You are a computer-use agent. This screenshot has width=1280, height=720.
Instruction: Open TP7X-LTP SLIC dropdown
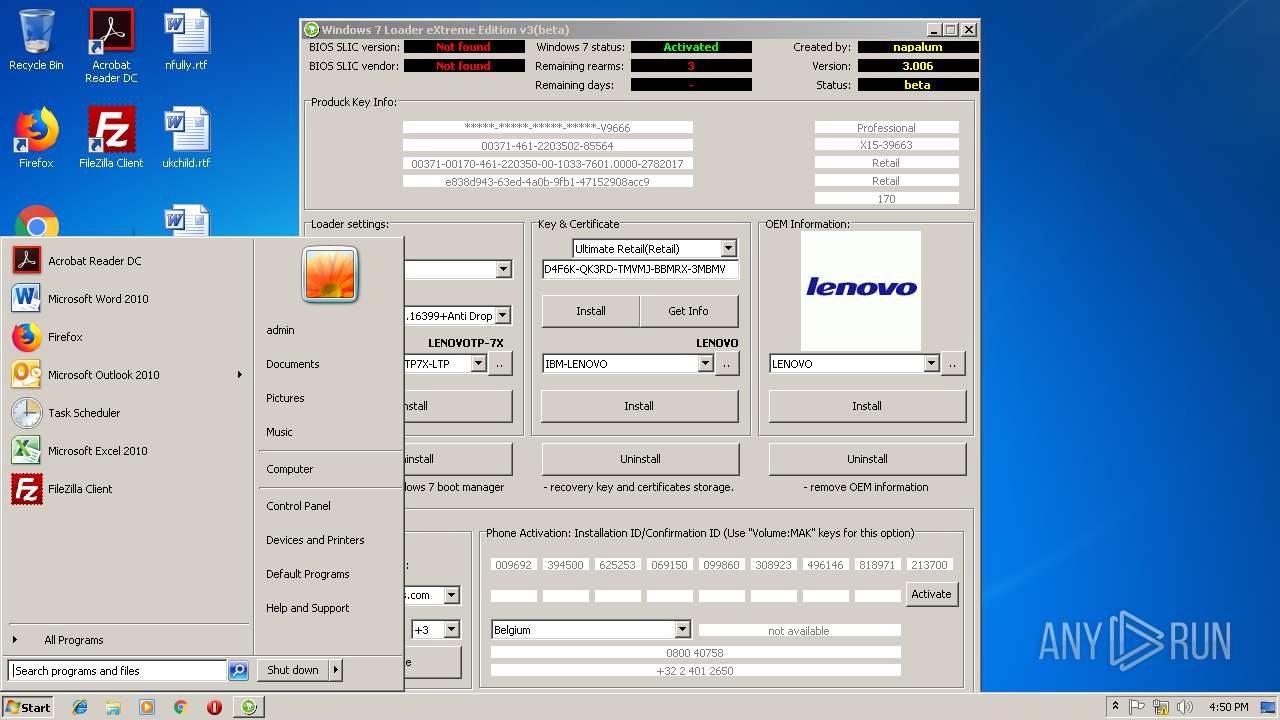[x=478, y=364]
